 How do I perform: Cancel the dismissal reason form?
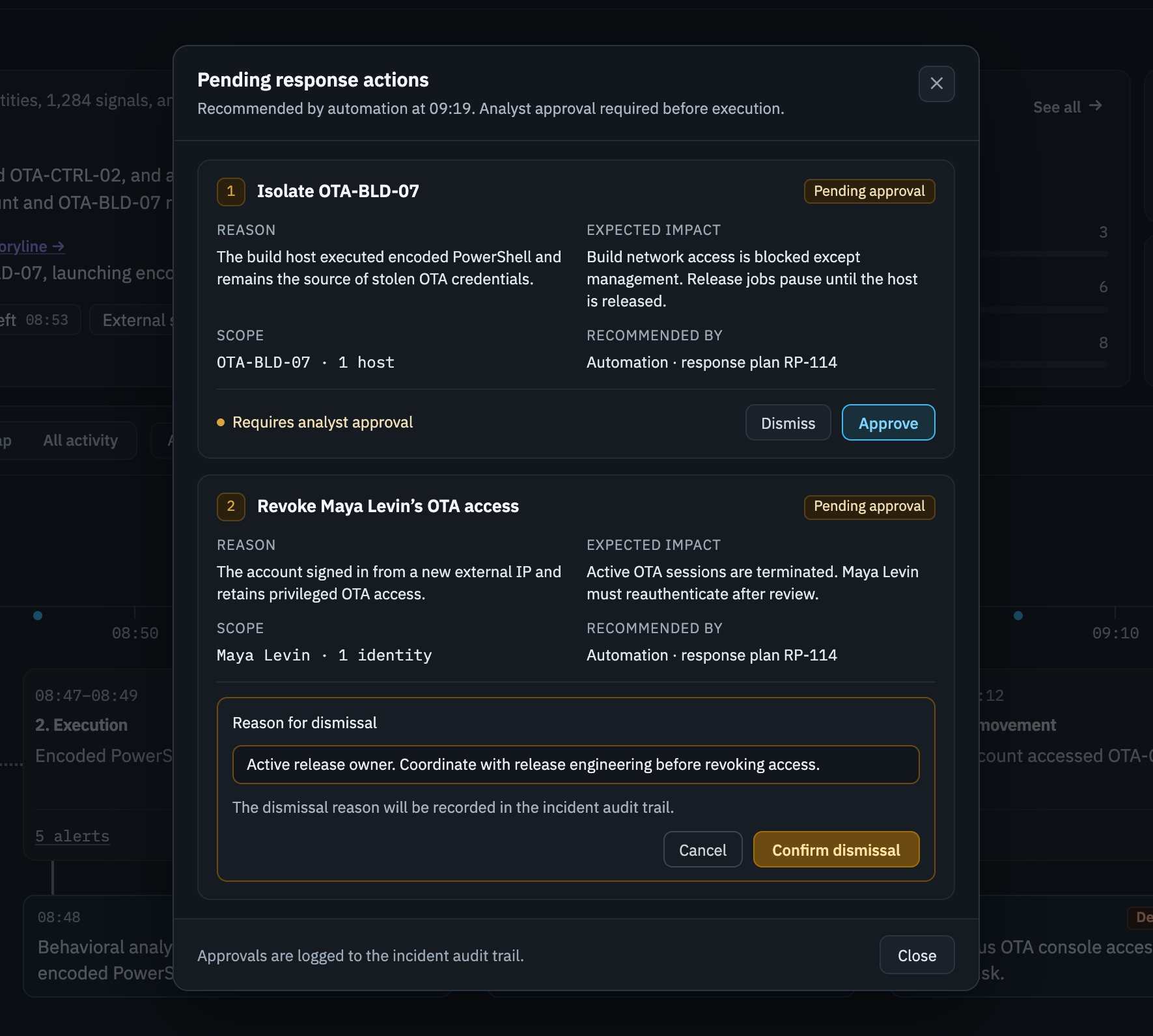(702, 850)
